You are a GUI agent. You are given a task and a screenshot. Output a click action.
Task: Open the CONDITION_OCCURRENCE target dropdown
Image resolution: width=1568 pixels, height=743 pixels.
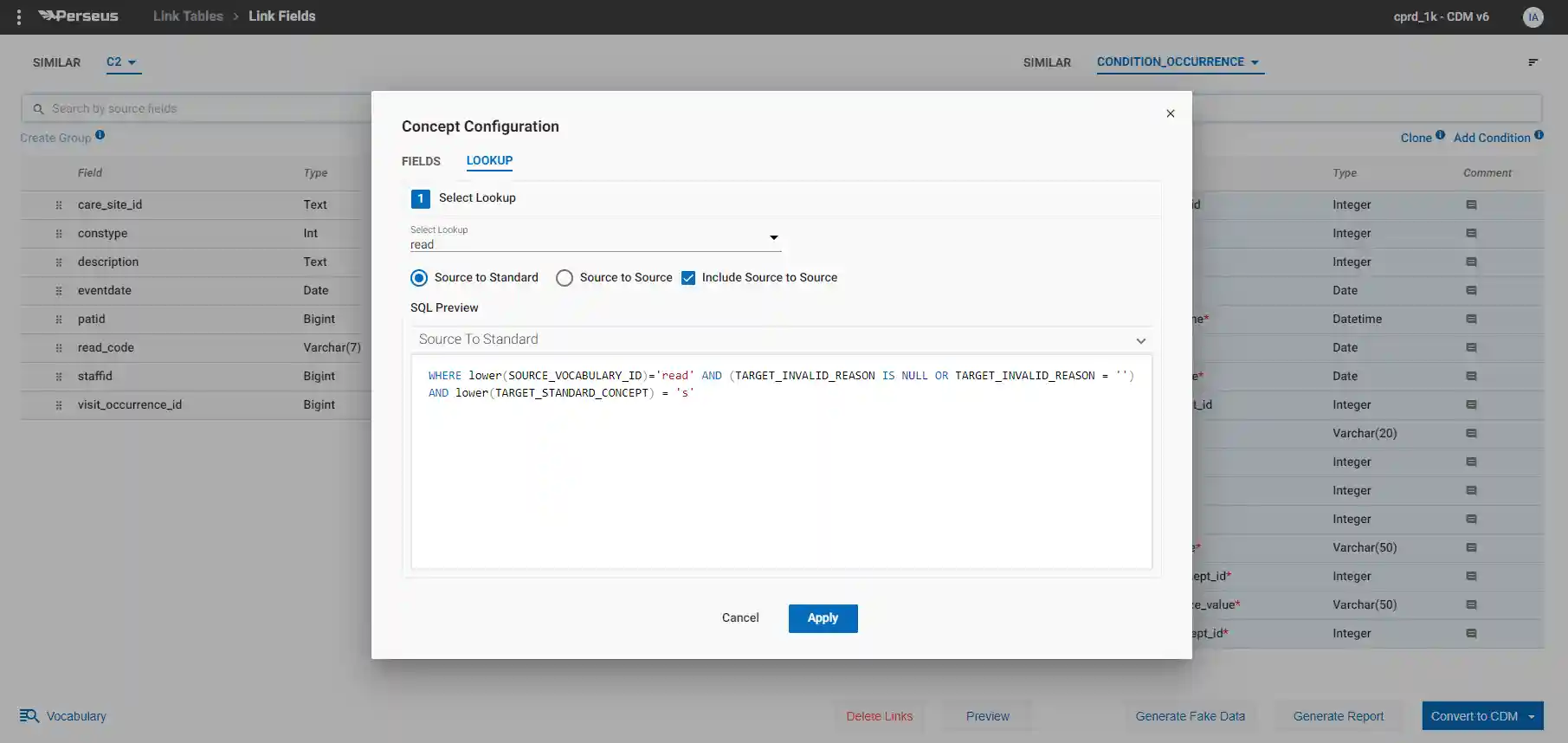1179,62
